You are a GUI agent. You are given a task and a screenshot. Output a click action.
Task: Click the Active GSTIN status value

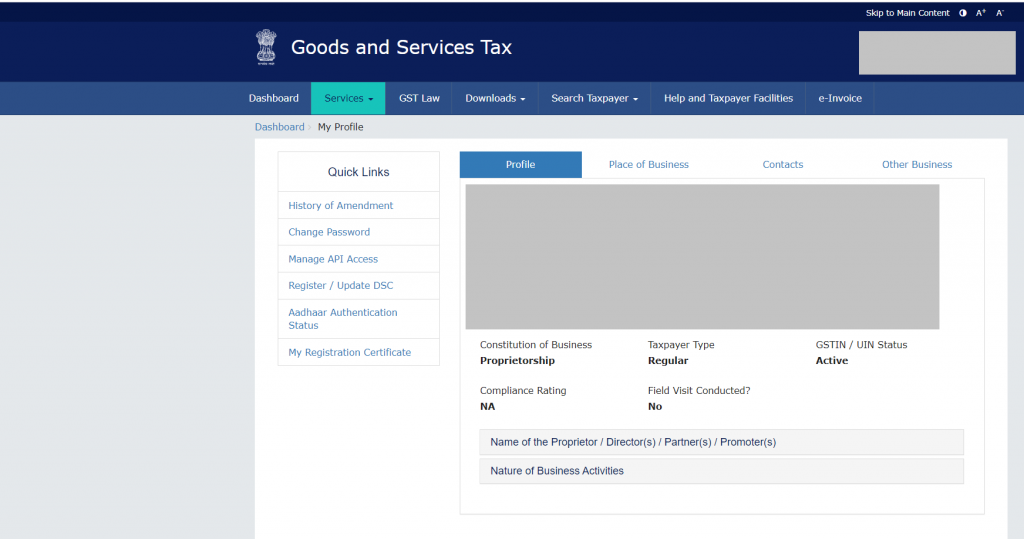831,361
